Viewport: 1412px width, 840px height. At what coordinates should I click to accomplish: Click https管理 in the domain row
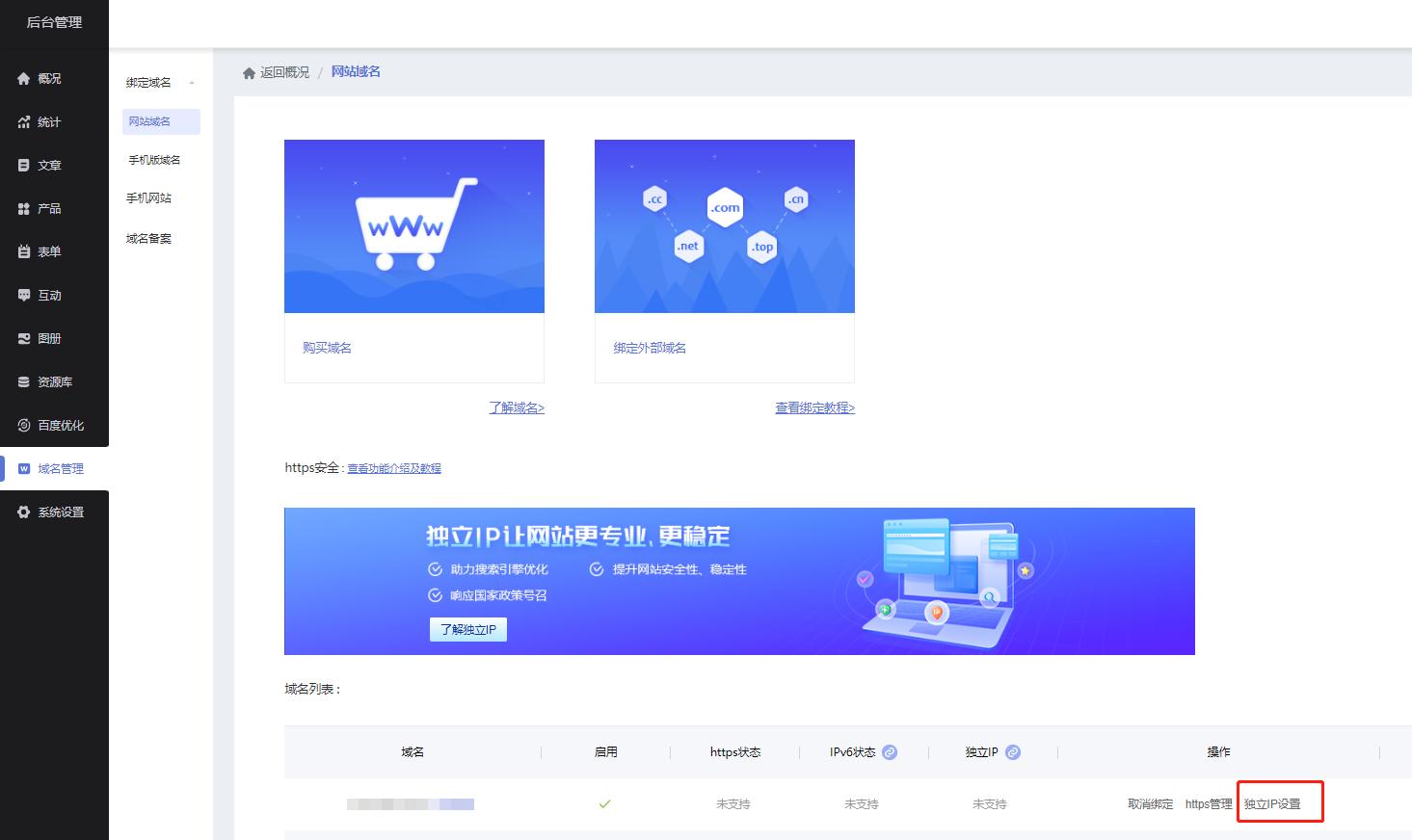coord(1209,804)
